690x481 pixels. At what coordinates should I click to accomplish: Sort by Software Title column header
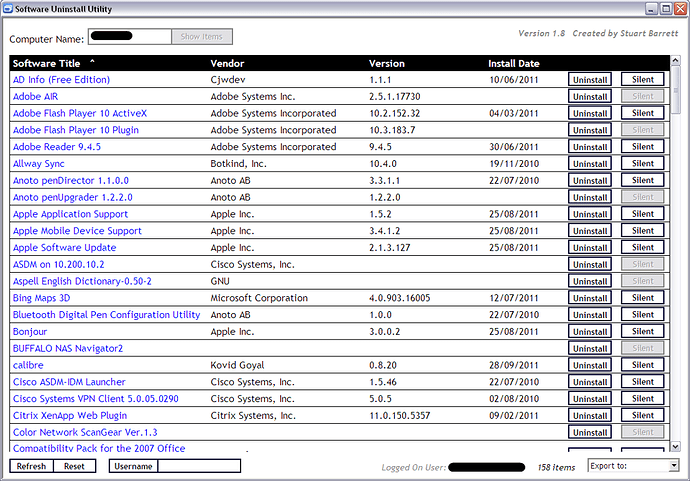pos(46,63)
